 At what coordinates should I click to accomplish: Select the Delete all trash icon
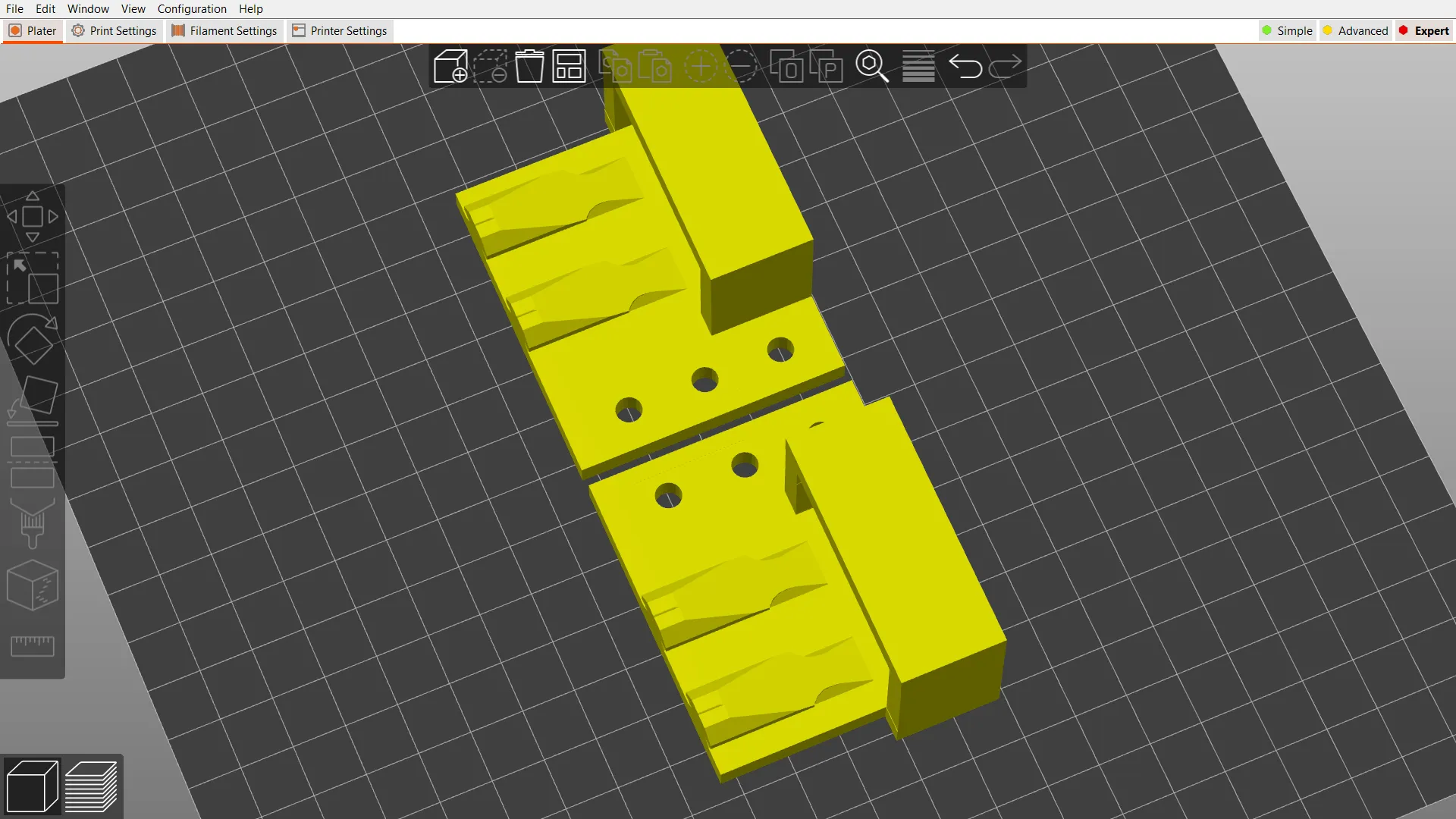[530, 67]
